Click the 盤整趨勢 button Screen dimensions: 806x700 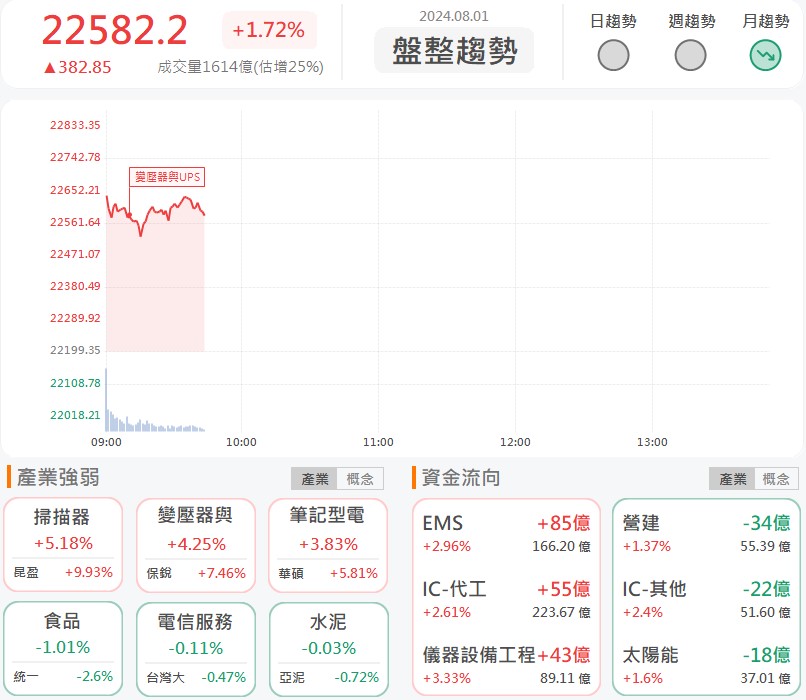coord(454,50)
